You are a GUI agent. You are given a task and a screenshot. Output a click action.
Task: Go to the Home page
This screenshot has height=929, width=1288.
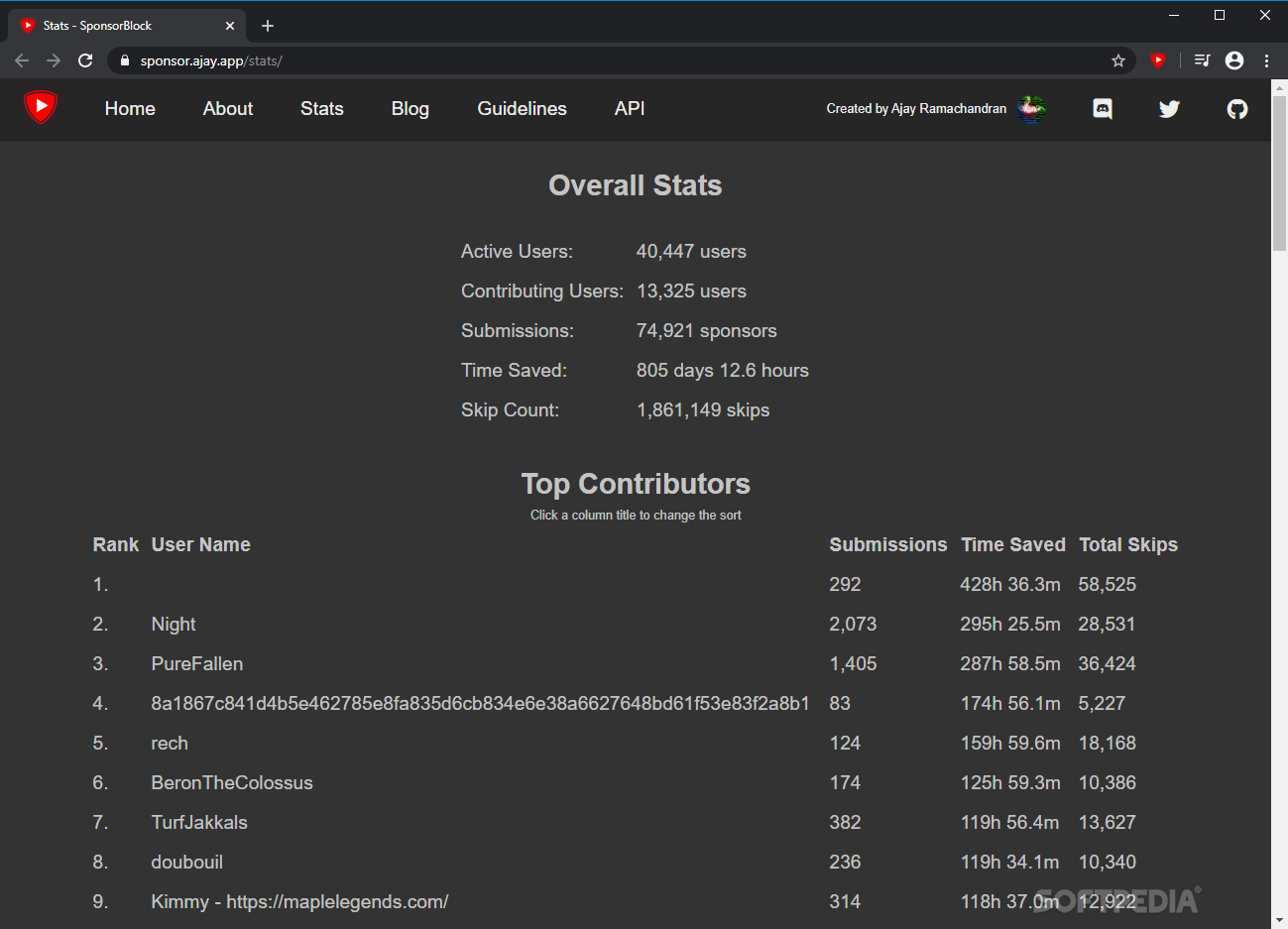[130, 109]
